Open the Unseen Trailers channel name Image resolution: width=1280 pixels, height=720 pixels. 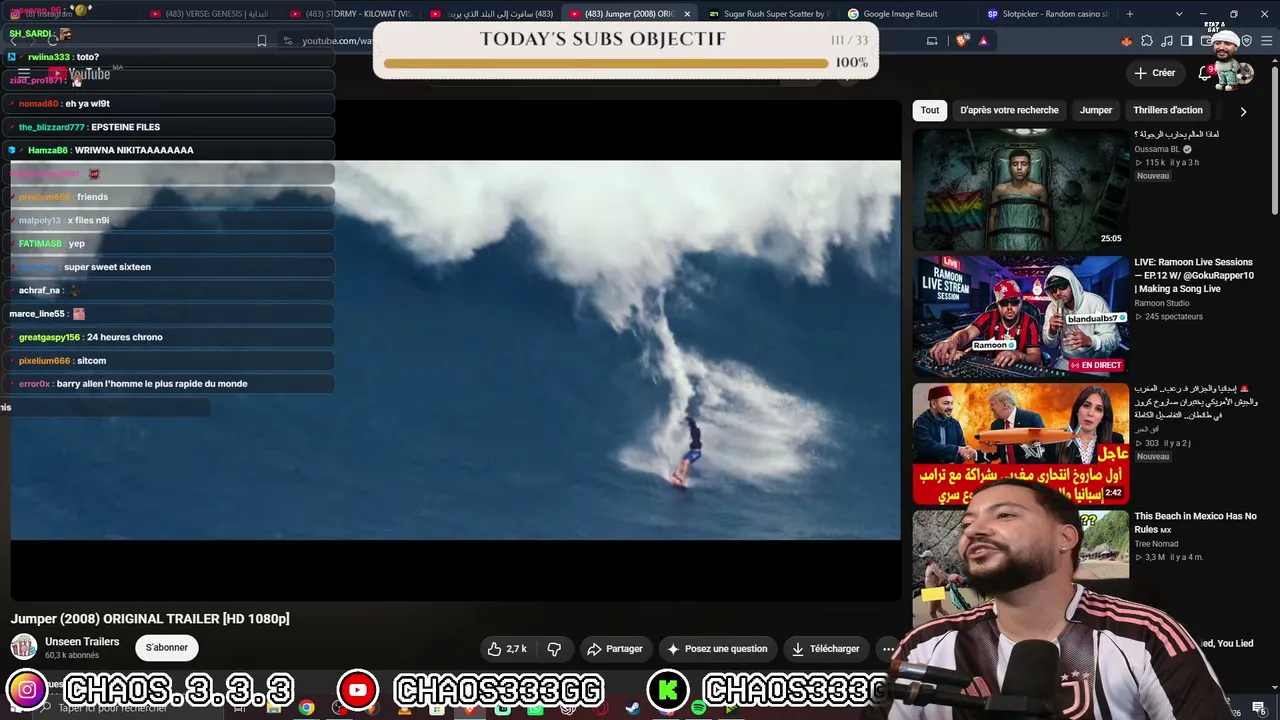click(82, 642)
